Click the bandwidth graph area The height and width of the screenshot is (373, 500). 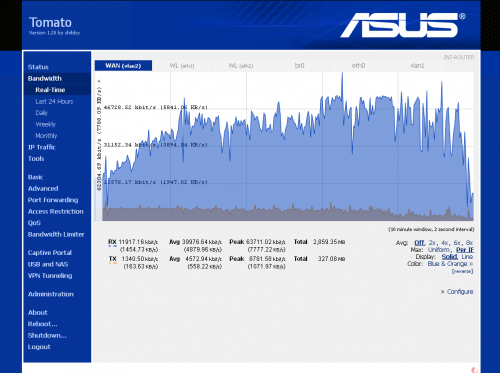tap(284, 146)
